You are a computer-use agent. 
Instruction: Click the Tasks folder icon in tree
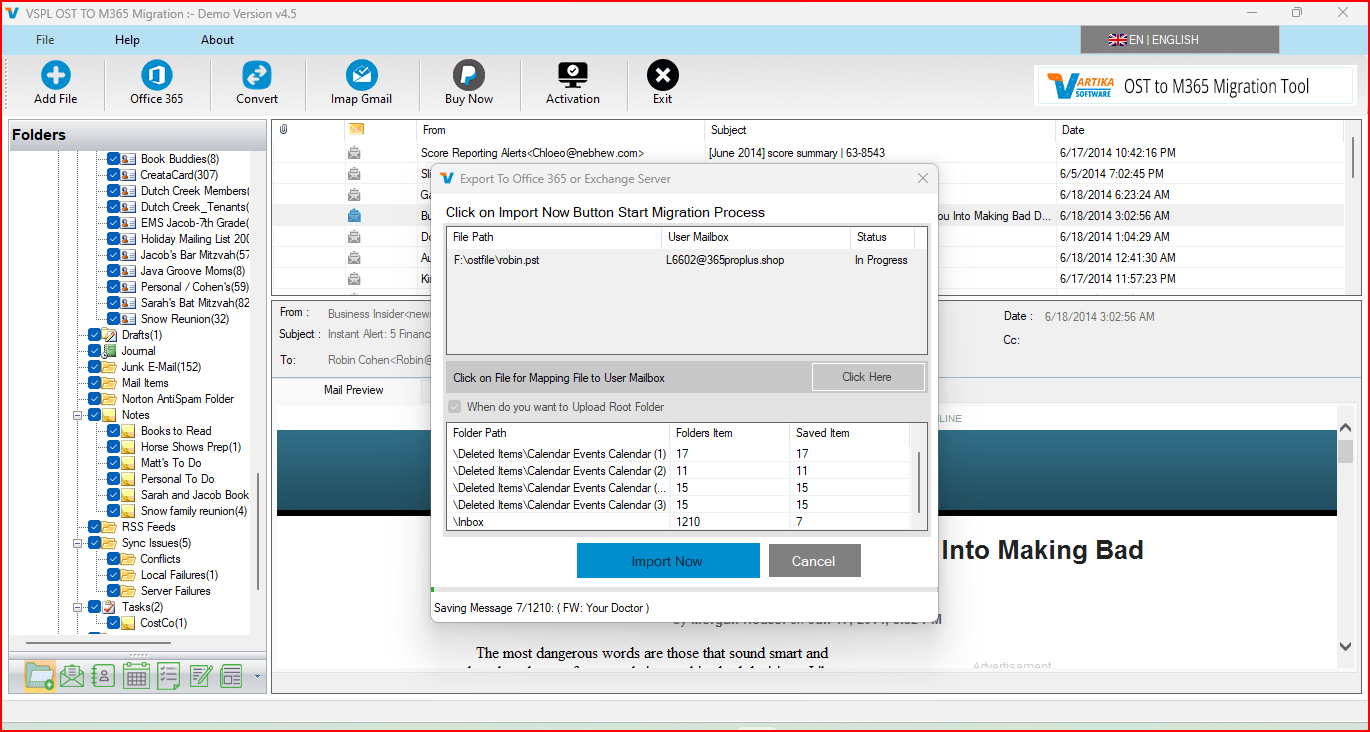pos(110,607)
